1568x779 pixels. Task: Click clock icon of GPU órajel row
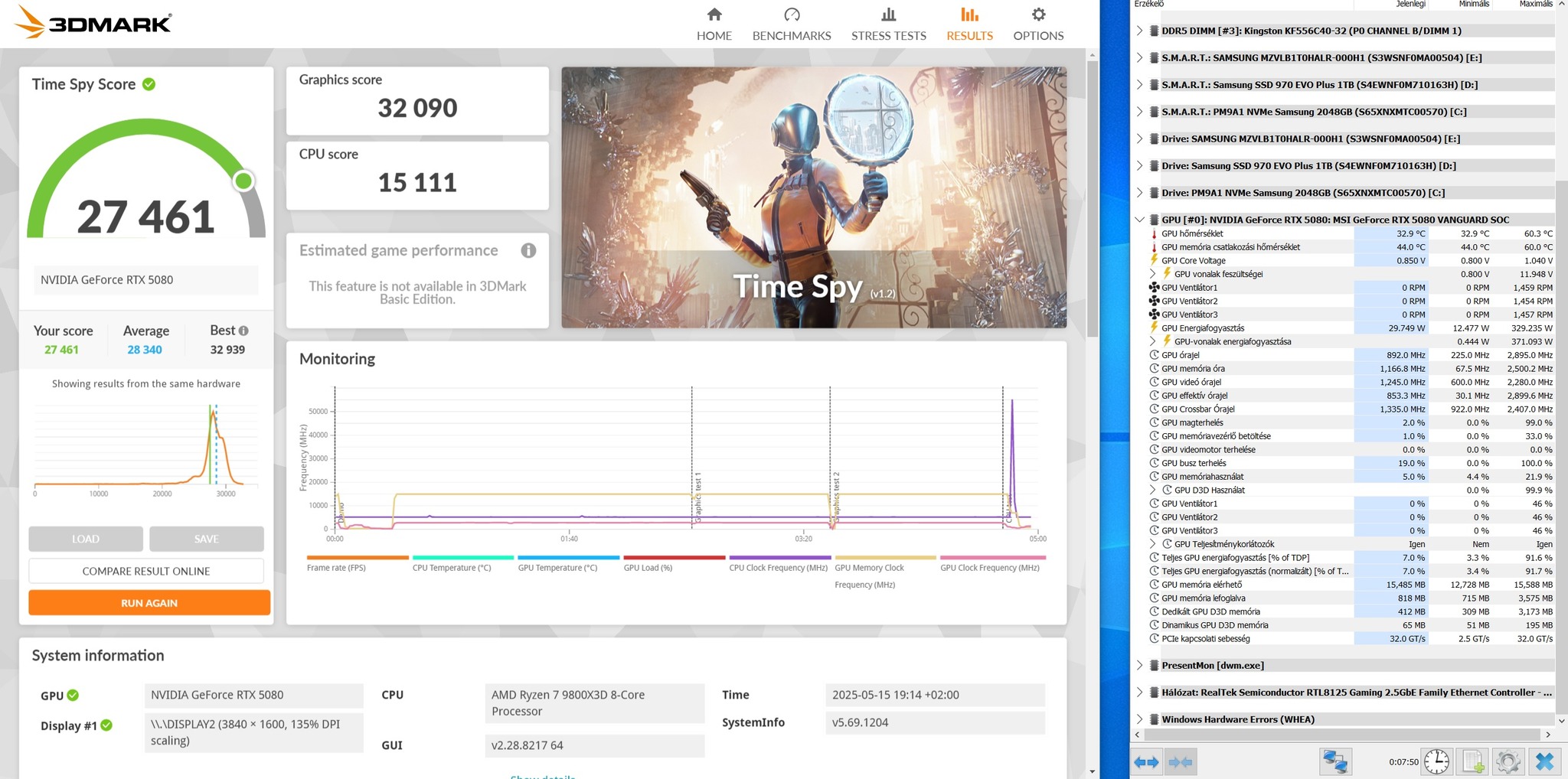pos(1154,355)
